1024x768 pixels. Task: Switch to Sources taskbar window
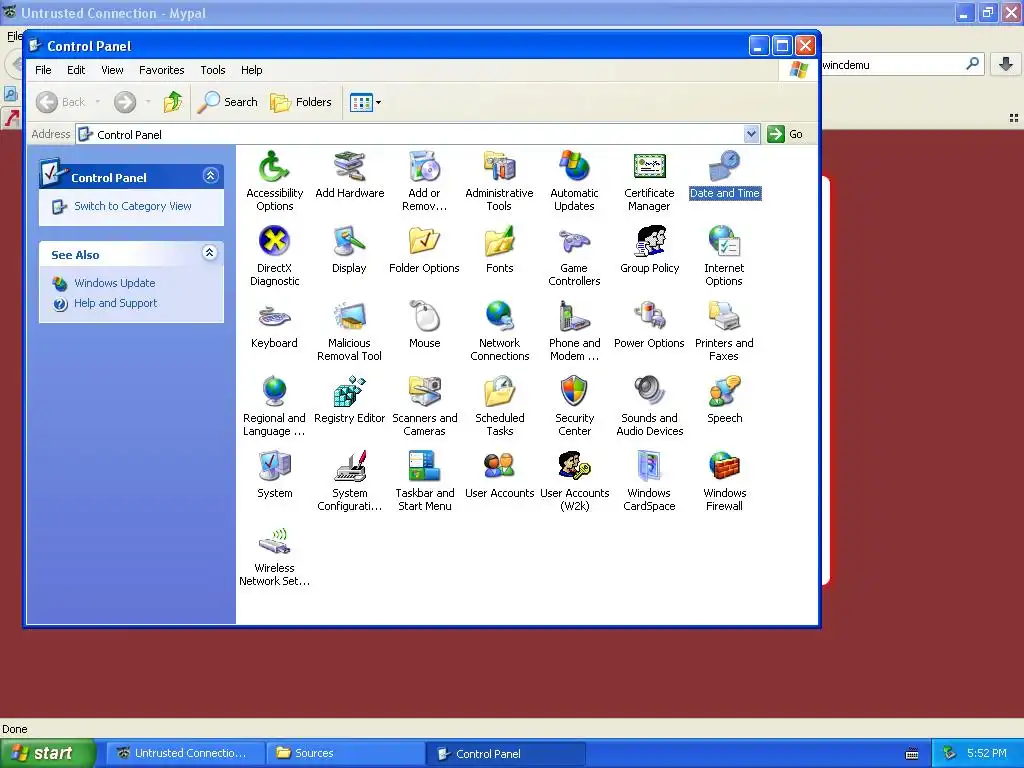[345, 753]
